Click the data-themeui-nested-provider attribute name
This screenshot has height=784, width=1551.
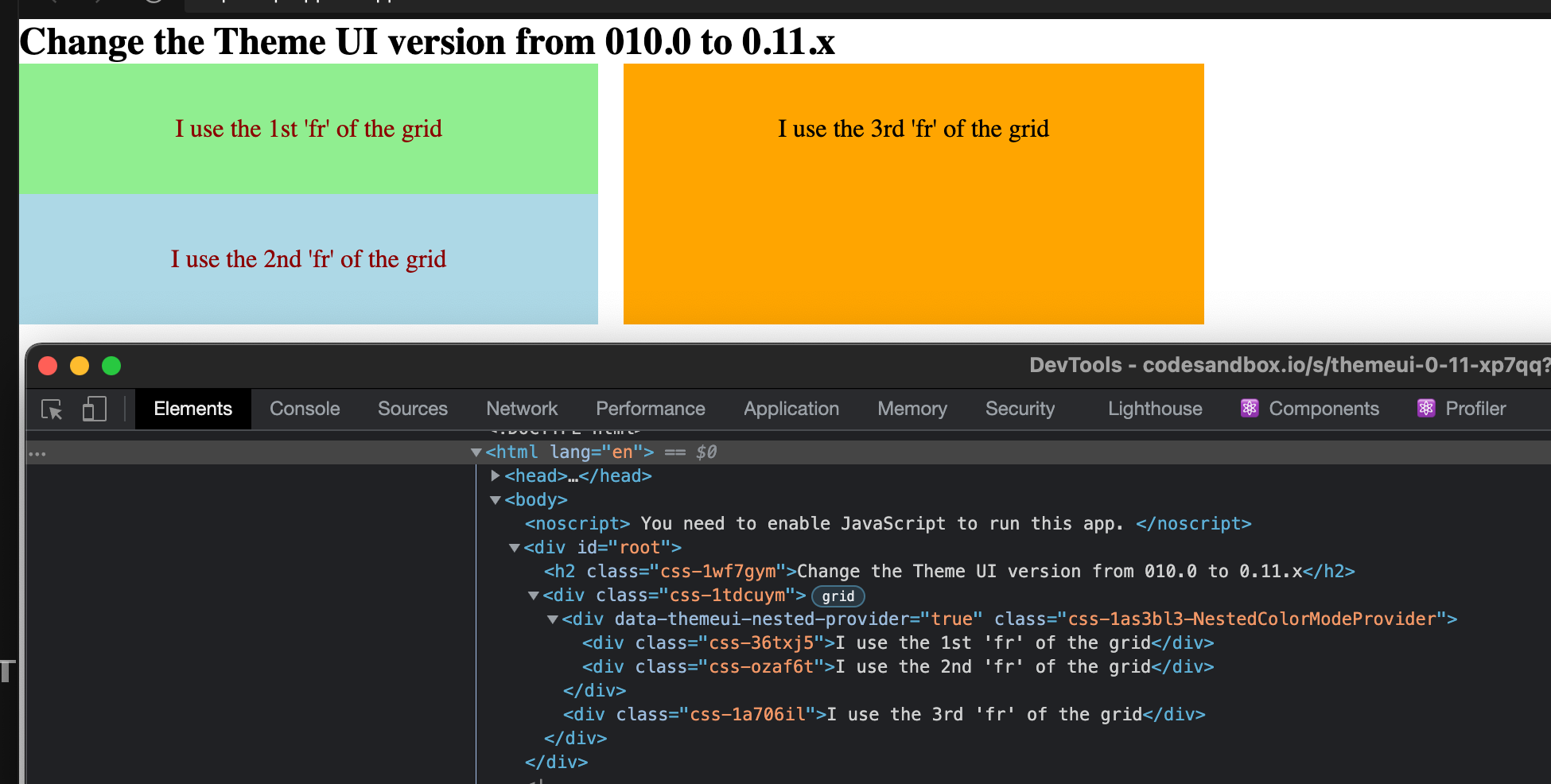(x=762, y=619)
